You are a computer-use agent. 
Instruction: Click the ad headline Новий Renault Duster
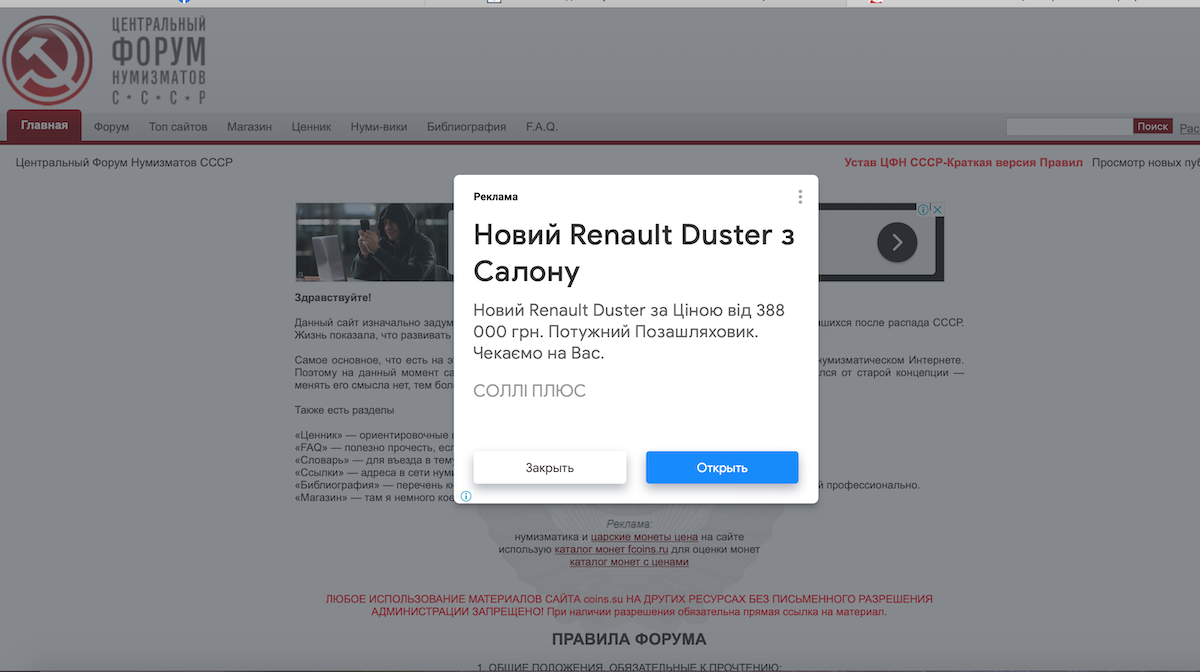tap(634, 252)
